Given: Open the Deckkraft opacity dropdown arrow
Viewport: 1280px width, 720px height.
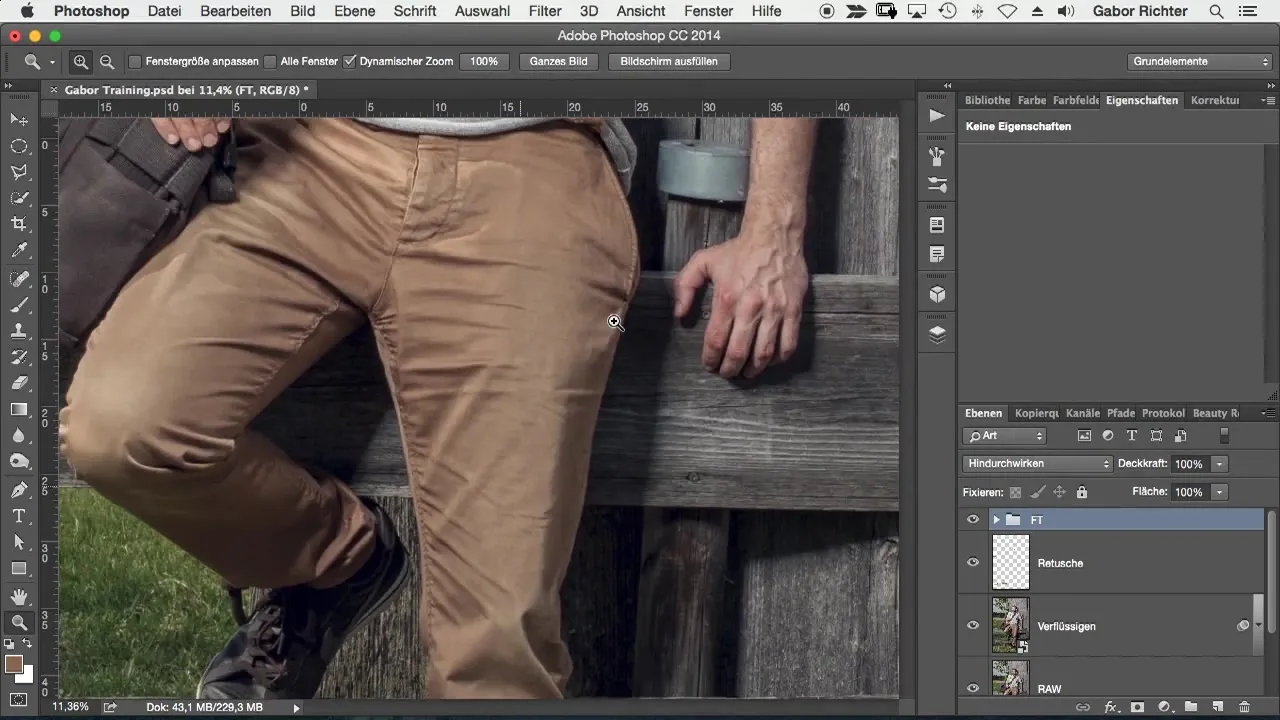Looking at the screenshot, I should (1219, 464).
